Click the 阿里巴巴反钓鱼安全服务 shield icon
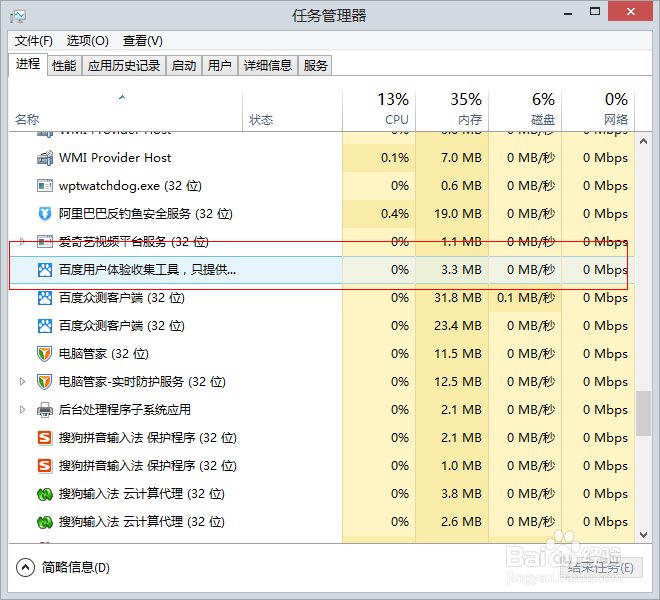This screenshot has width=660, height=600. click(x=45, y=214)
